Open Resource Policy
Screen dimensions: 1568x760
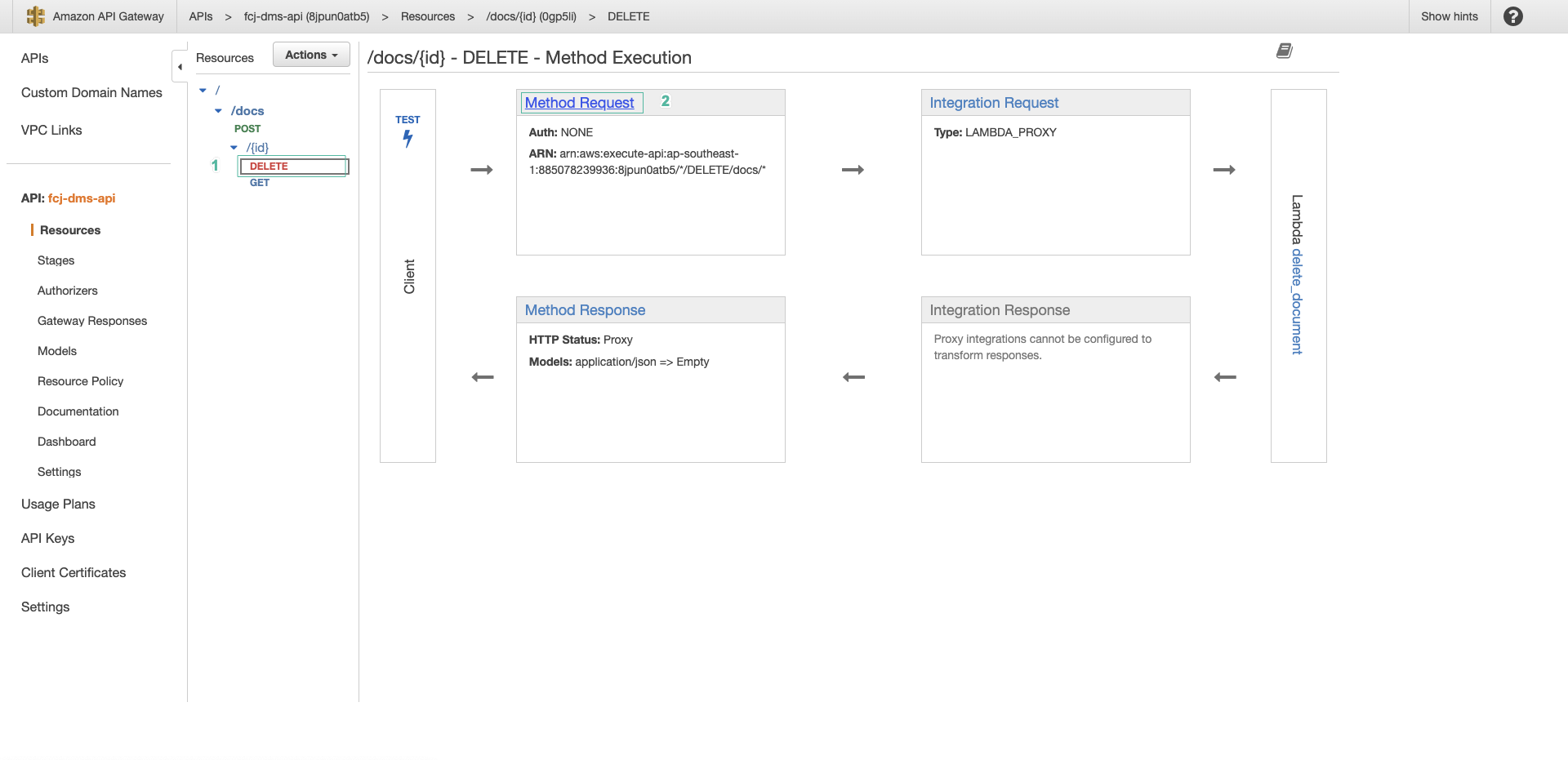[x=80, y=381]
